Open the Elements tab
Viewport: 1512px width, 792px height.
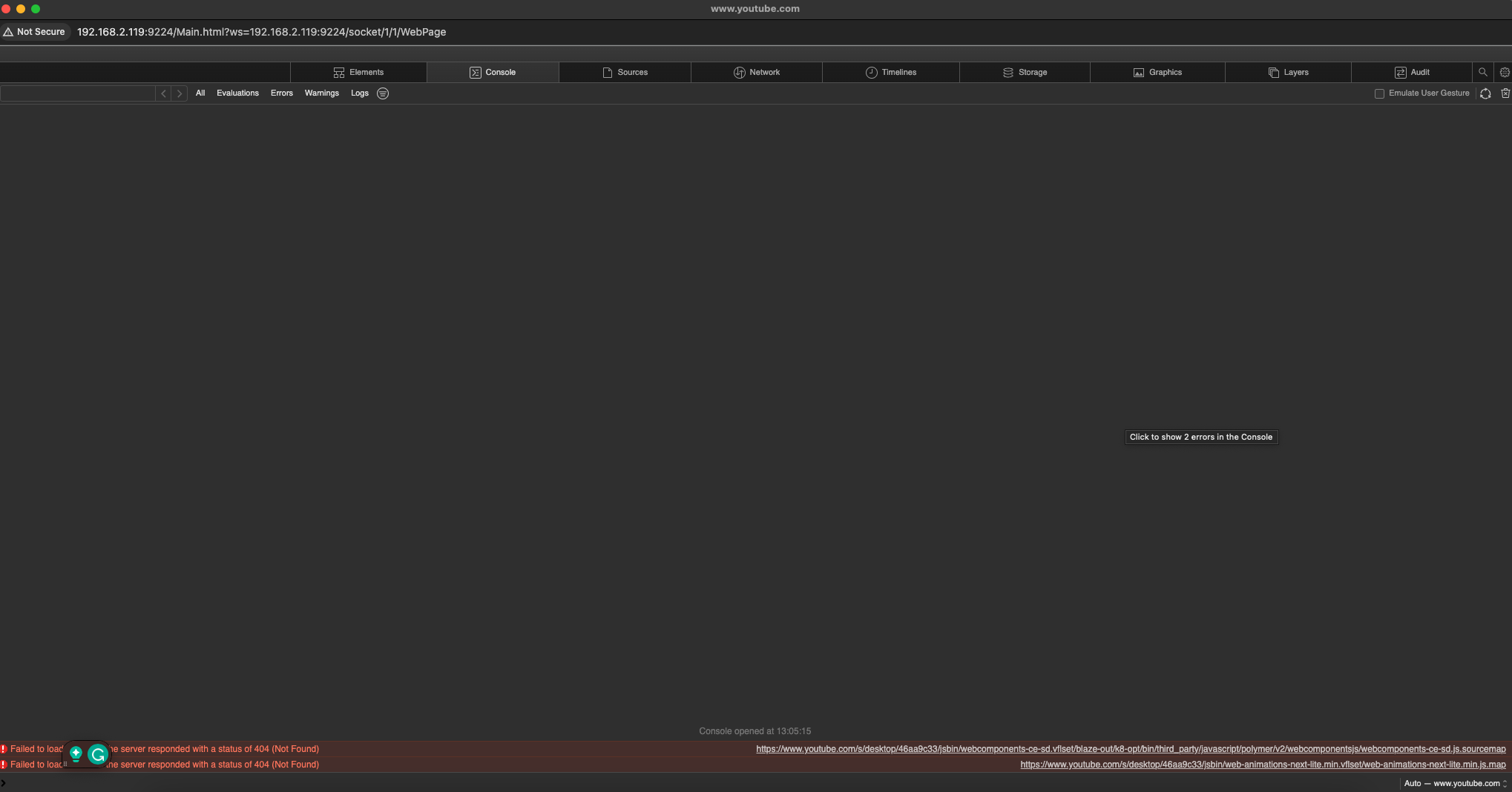coord(358,72)
